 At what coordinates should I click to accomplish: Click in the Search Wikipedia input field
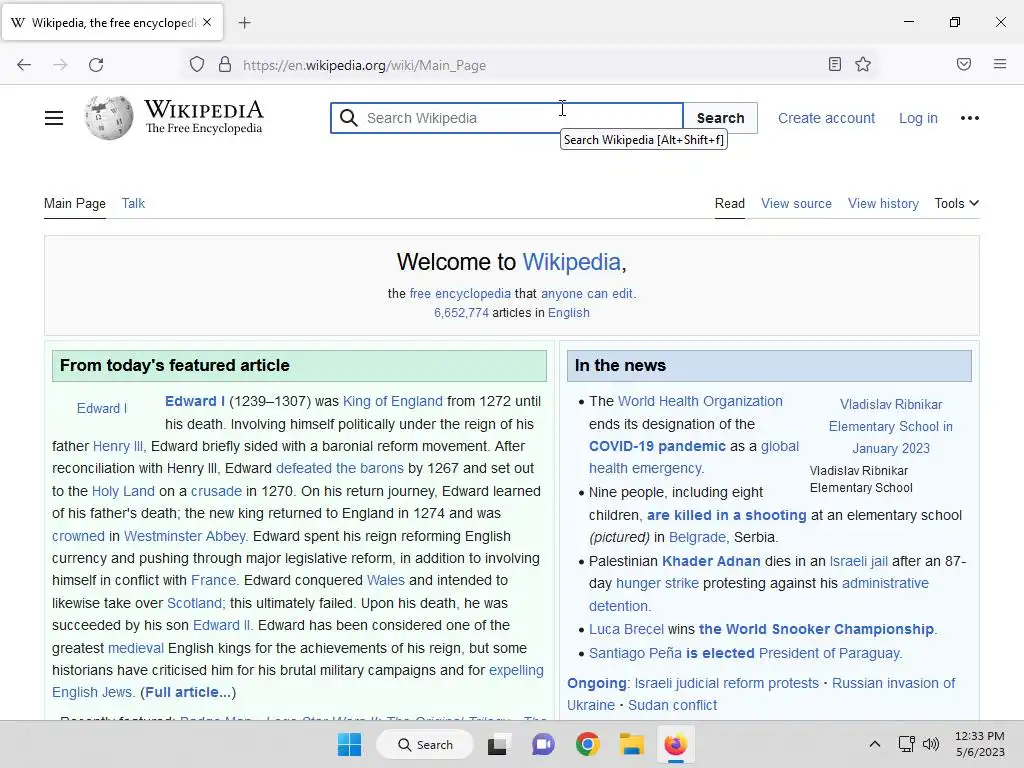click(x=507, y=118)
